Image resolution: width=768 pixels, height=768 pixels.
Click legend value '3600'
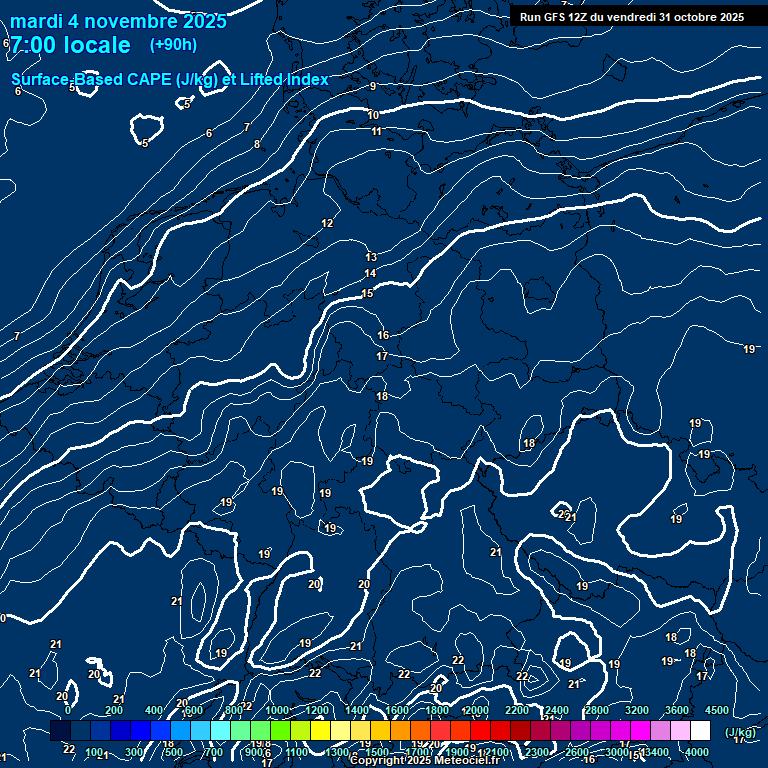tap(676, 710)
